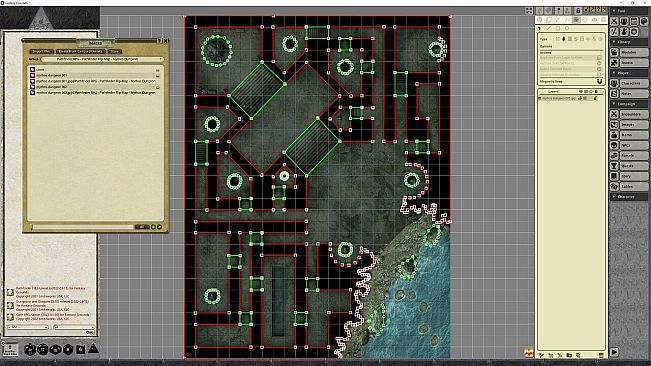The height and width of the screenshot is (366, 651).
Task: Expand the Character sidebar section
Action: pyautogui.click(x=628, y=197)
